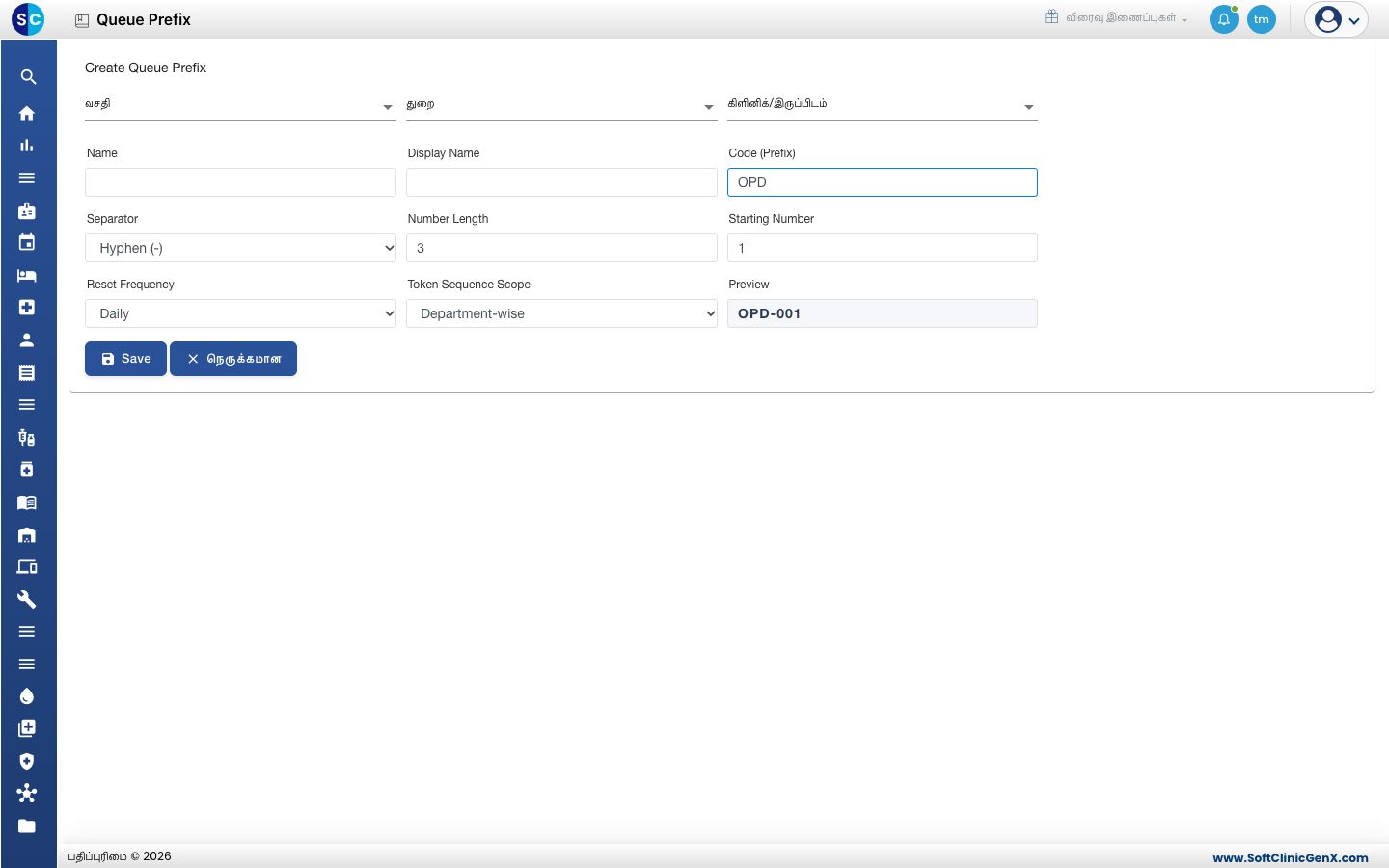Image resolution: width=1389 pixels, height=868 pixels.
Task: Open the www.SoftClinicGenX.com link
Action: pyautogui.click(x=1291, y=857)
